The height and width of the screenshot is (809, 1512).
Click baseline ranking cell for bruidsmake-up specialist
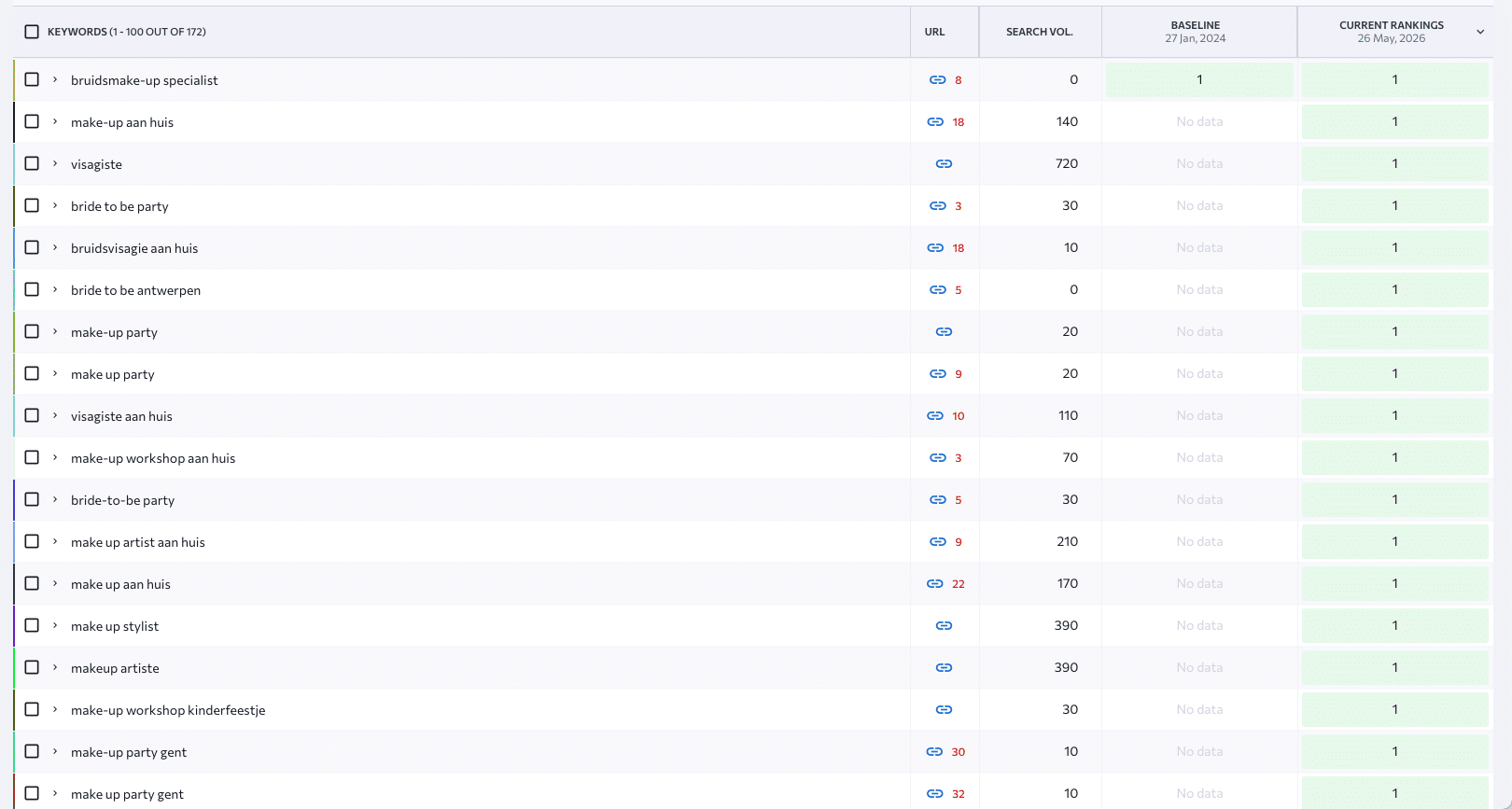click(1199, 79)
